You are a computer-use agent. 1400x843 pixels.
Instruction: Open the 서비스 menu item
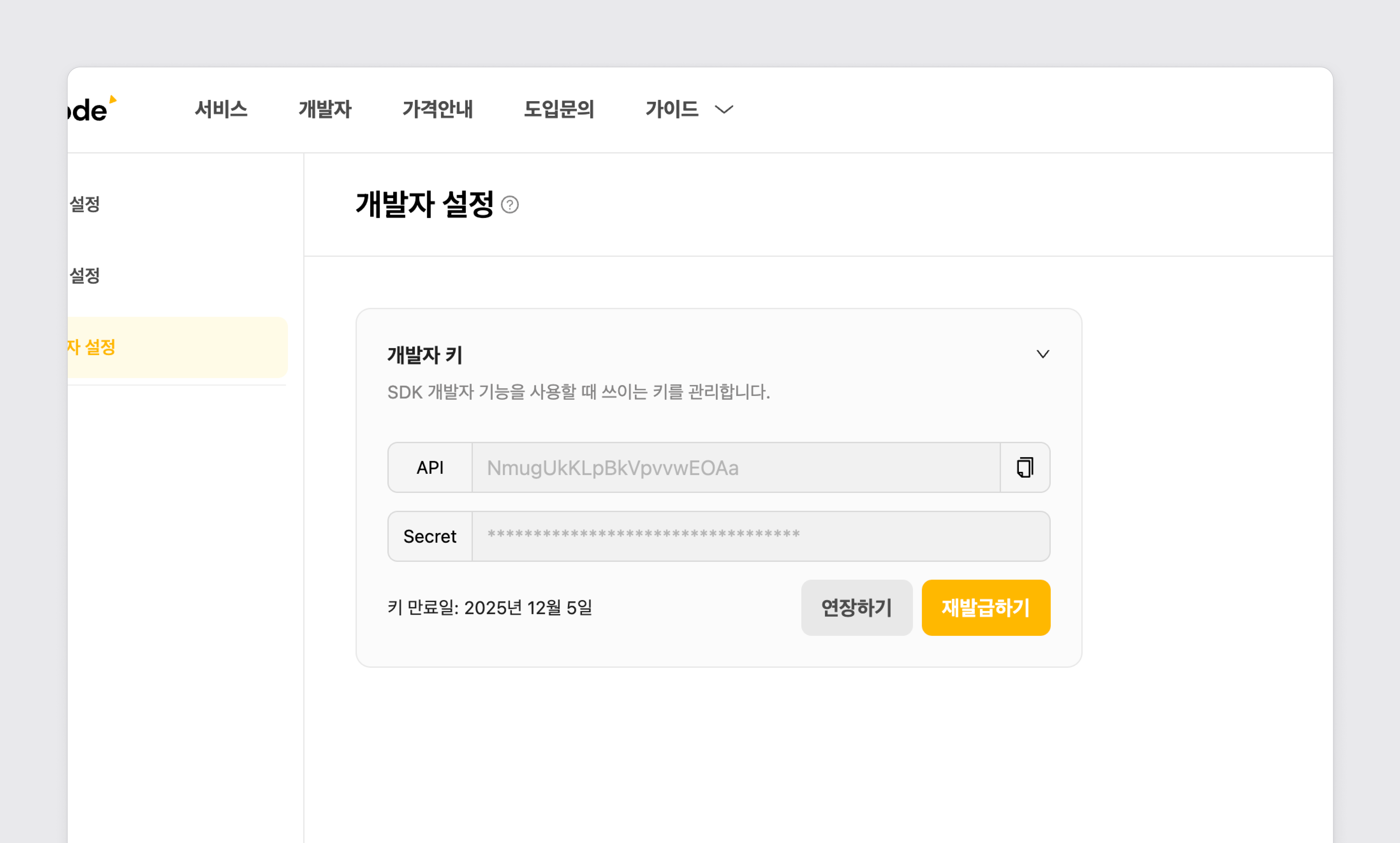tap(221, 109)
